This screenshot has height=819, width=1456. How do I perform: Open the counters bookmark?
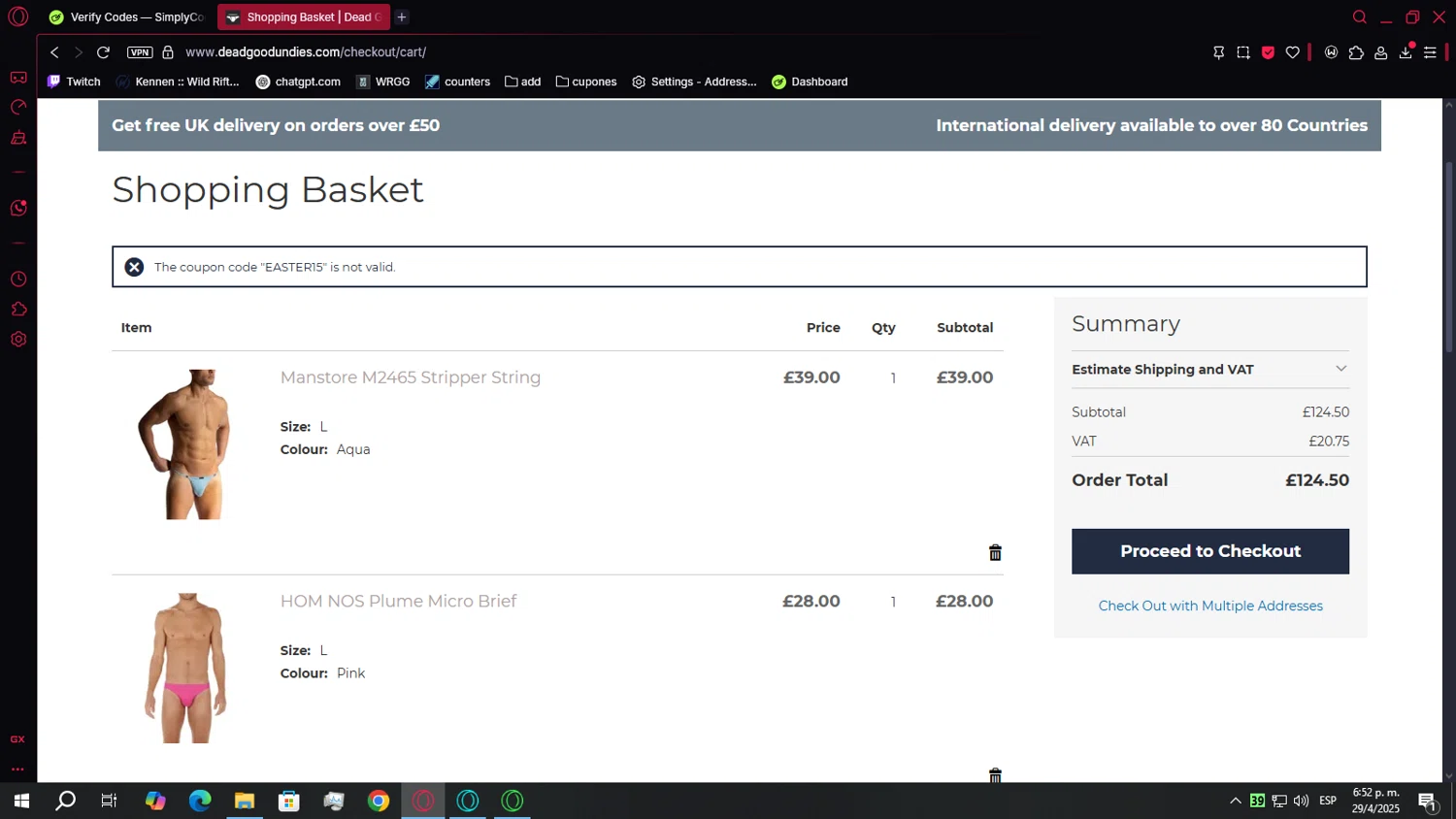tap(457, 82)
